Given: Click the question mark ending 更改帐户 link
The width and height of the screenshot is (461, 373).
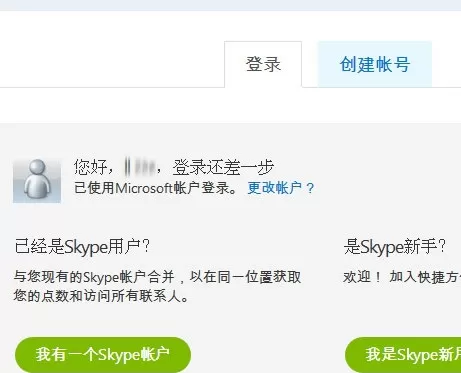Looking at the screenshot, I should click(x=310, y=188).
